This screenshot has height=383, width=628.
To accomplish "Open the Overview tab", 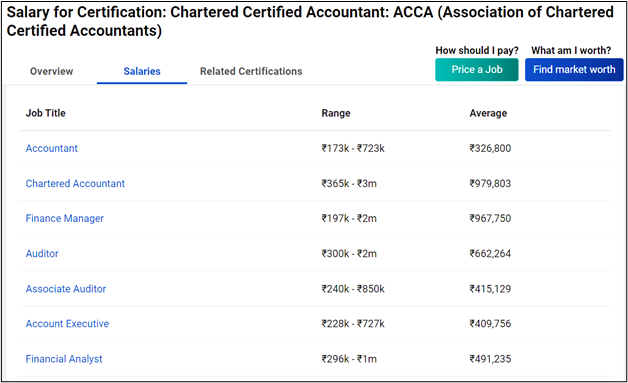I will [x=51, y=71].
